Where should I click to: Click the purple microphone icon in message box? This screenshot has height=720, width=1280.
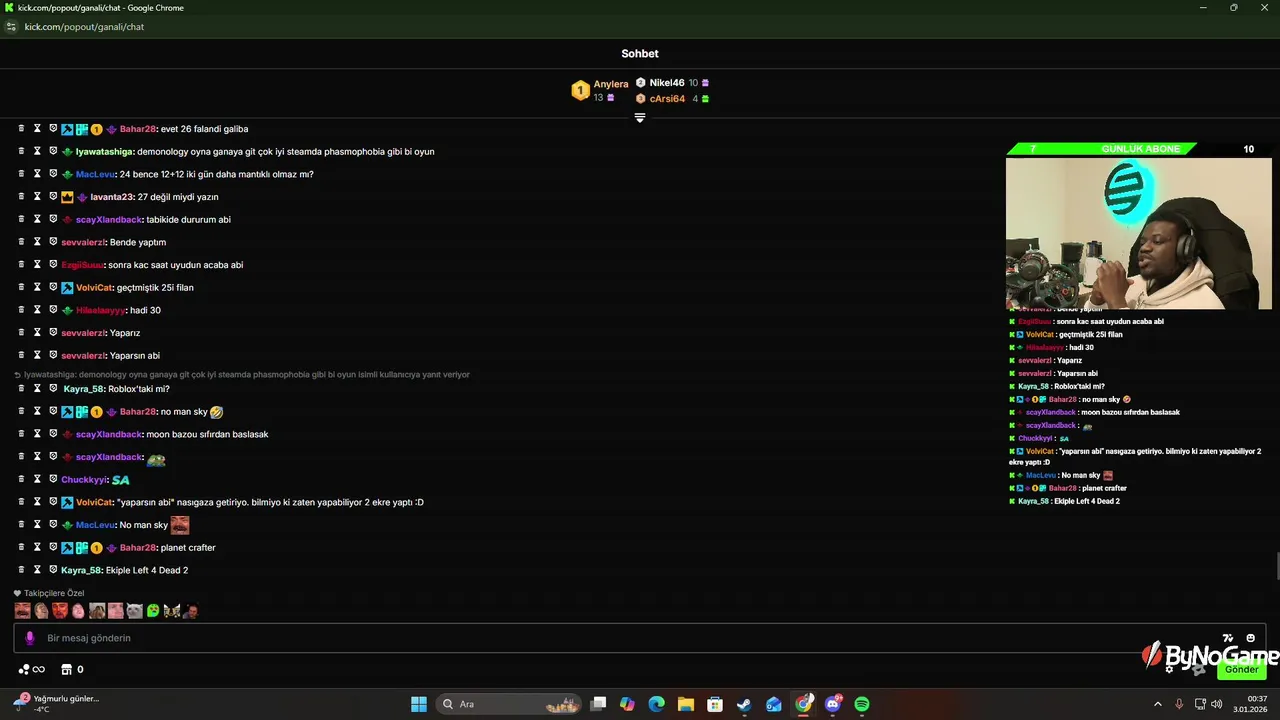[x=30, y=638]
